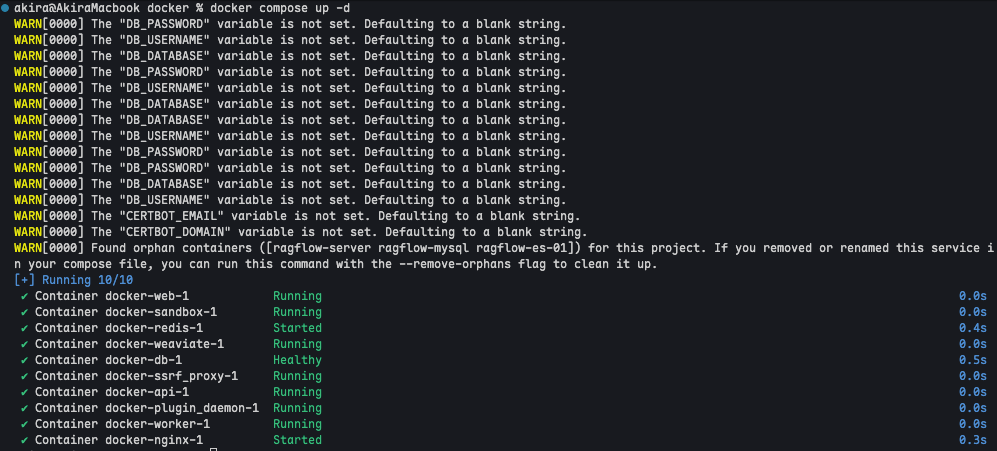The width and height of the screenshot is (997, 451).
Task: Click the checkmark beside docker-plugin_daemon-1
Action: pos(24,408)
